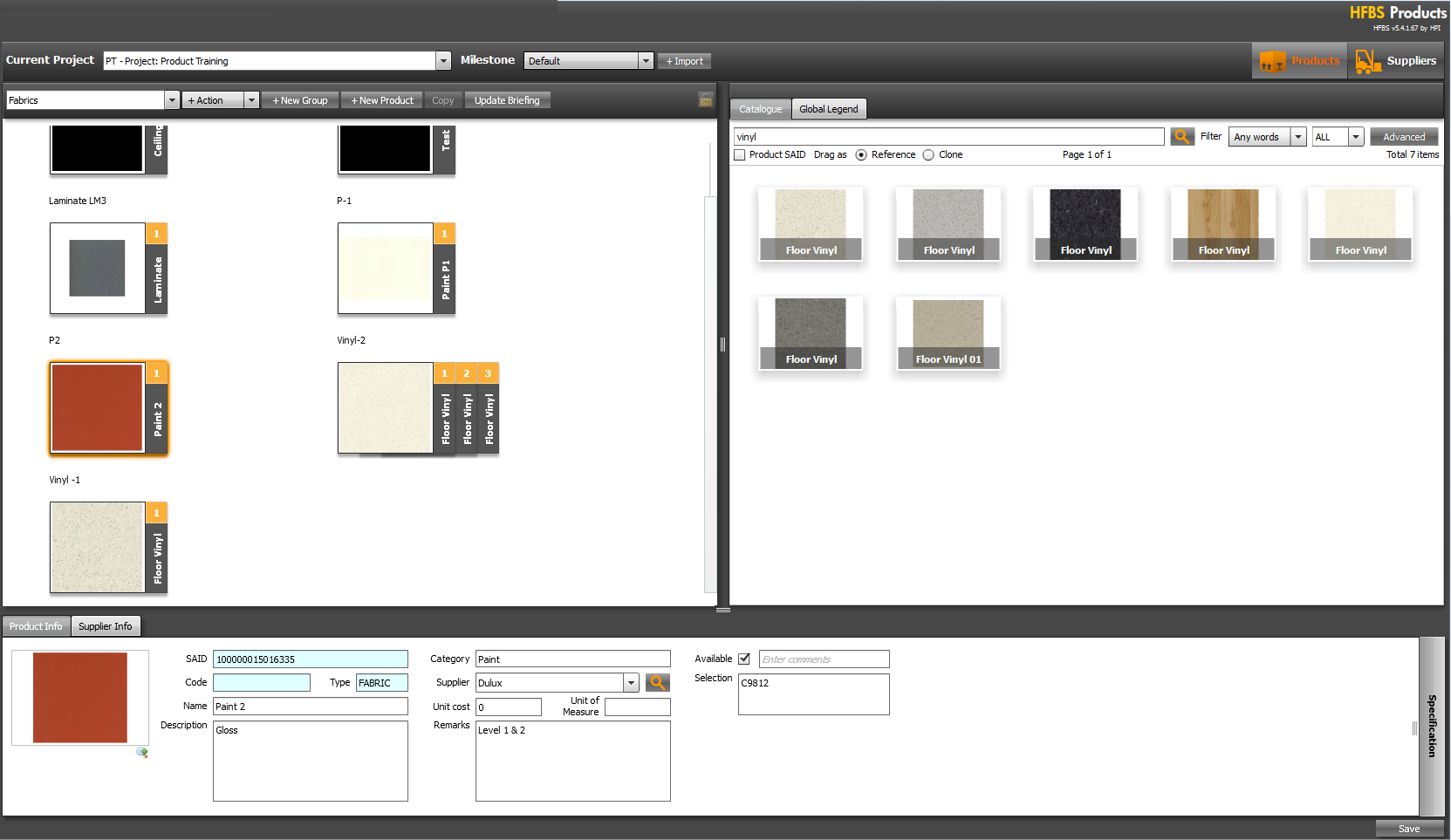The image size is (1451, 840).
Task: Select the Vinyl-2 cream floor vinyl swatch
Action: (x=385, y=408)
